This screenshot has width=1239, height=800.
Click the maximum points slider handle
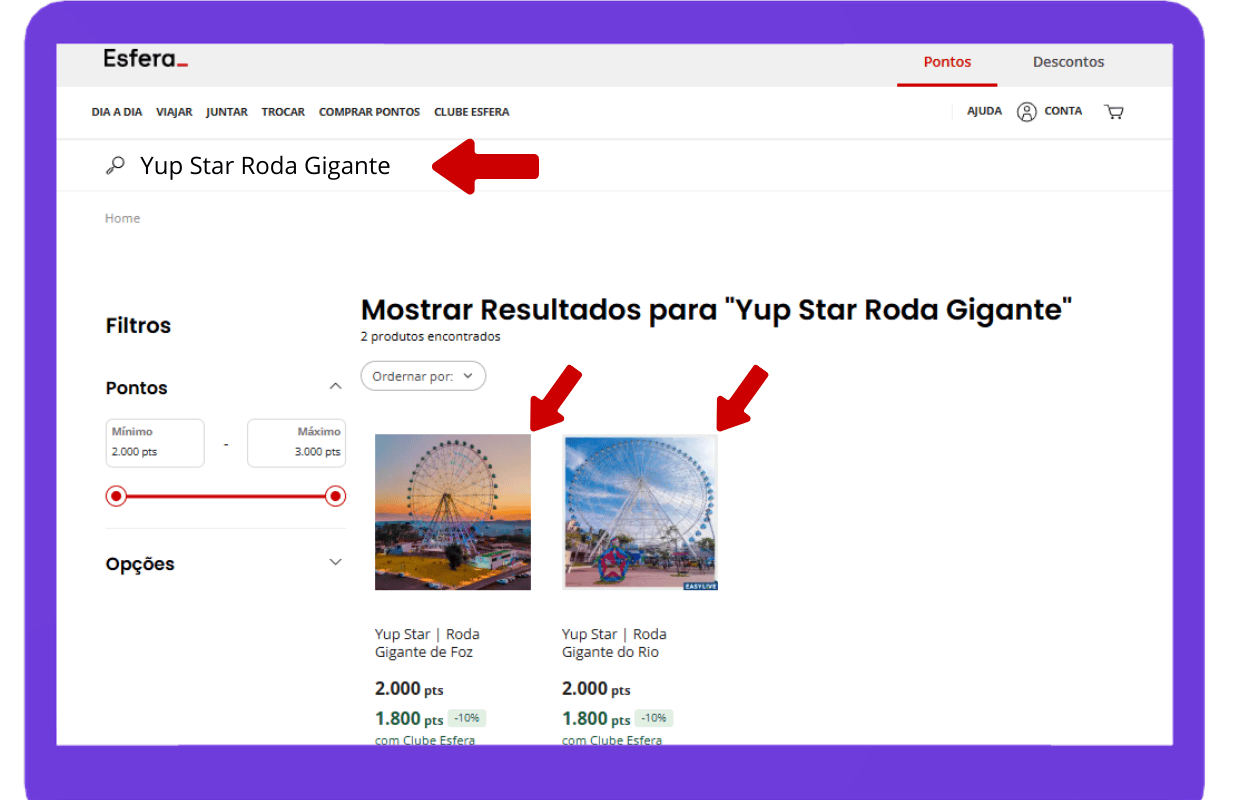pos(335,496)
